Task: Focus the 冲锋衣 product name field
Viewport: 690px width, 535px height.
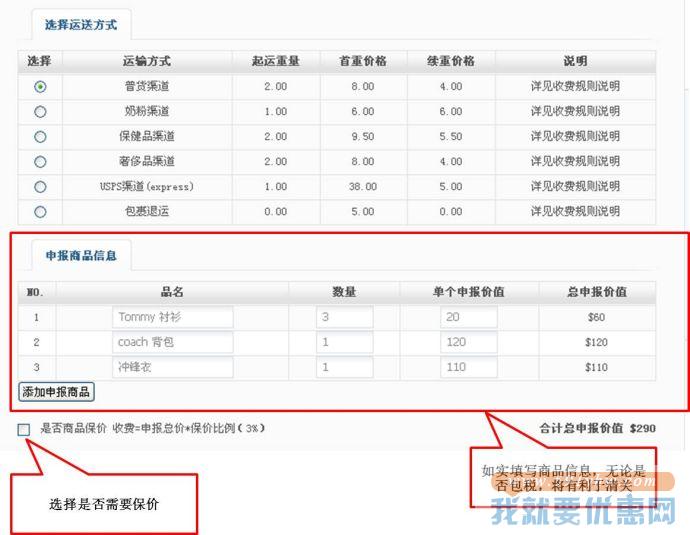Action: coord(172,367)
